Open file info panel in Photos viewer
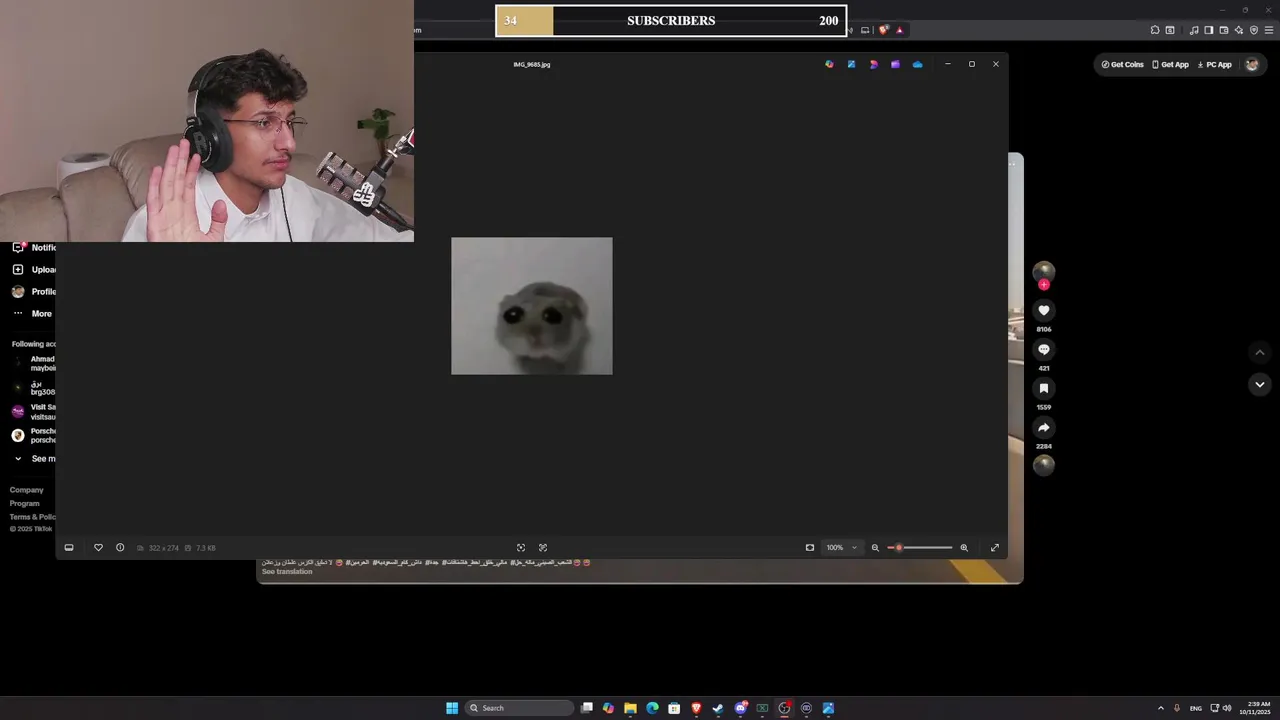1280x720 pixels. (120, 548)
